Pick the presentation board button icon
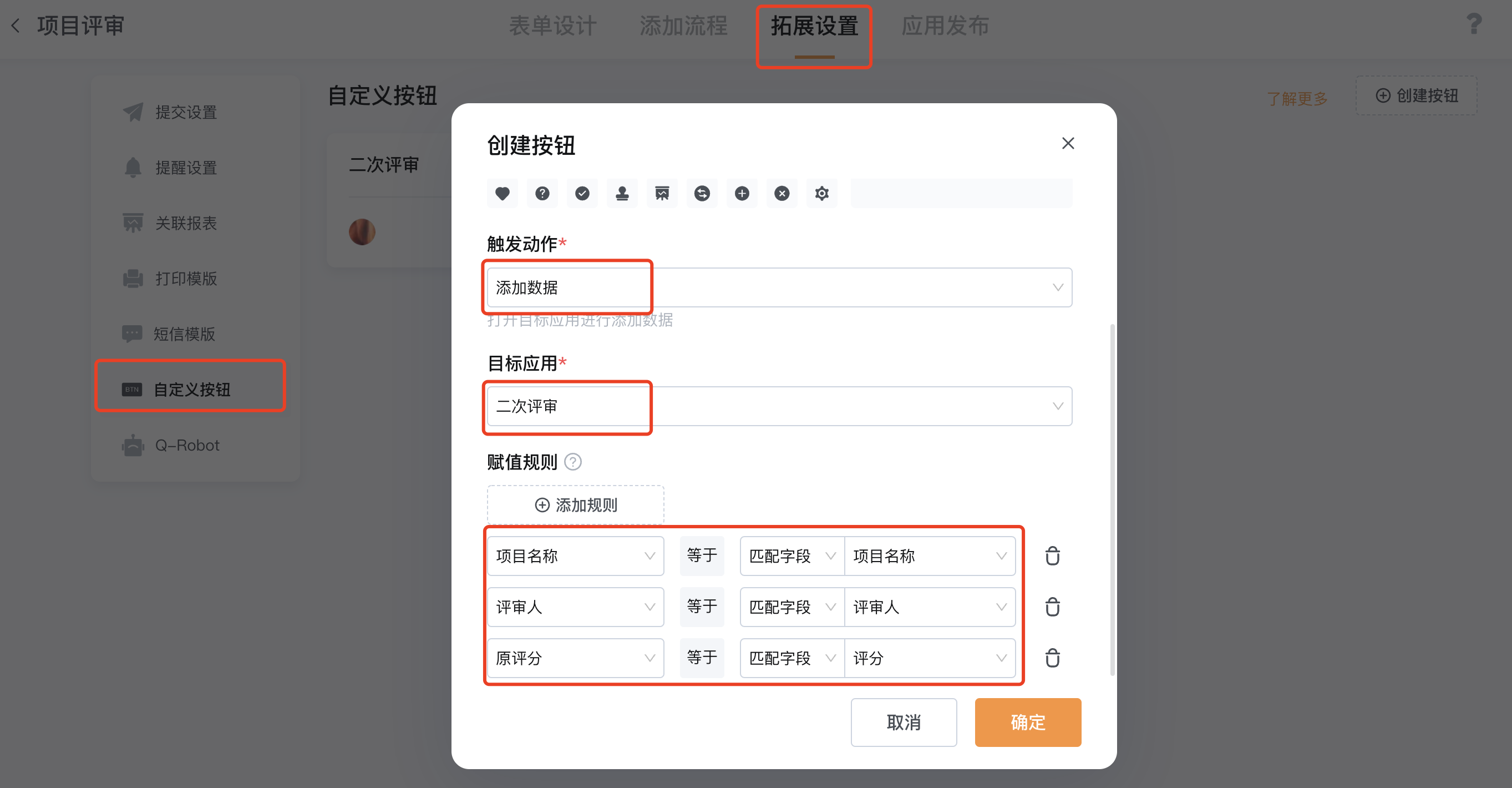The image size is (1512, 788). [x=662, y=193]
